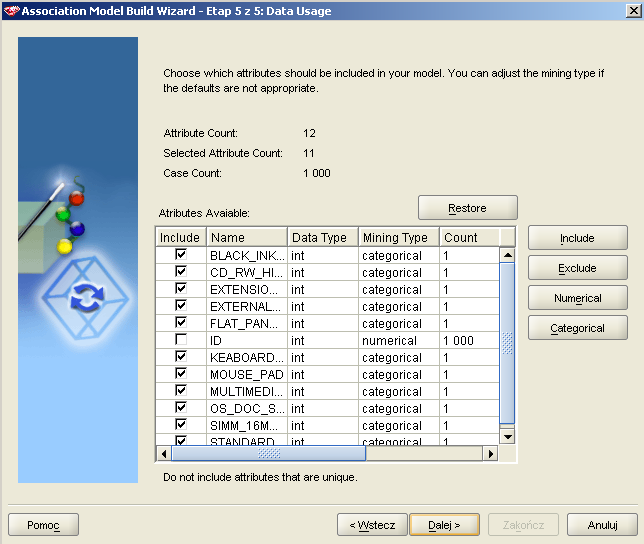Select the SIMM_16M... name cell
The height and width of the screenshot is (544, 644).
click(247, 425)
